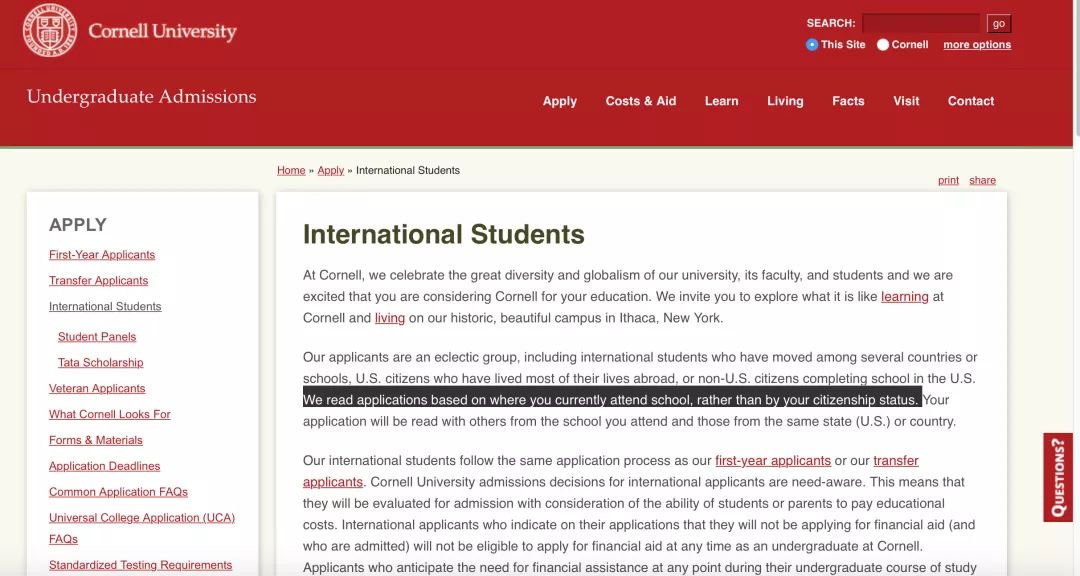Go to Apply in the breadcrumb
Image resolution: width=1080 pixels, height=576 pixels.
tap(330, 170)
